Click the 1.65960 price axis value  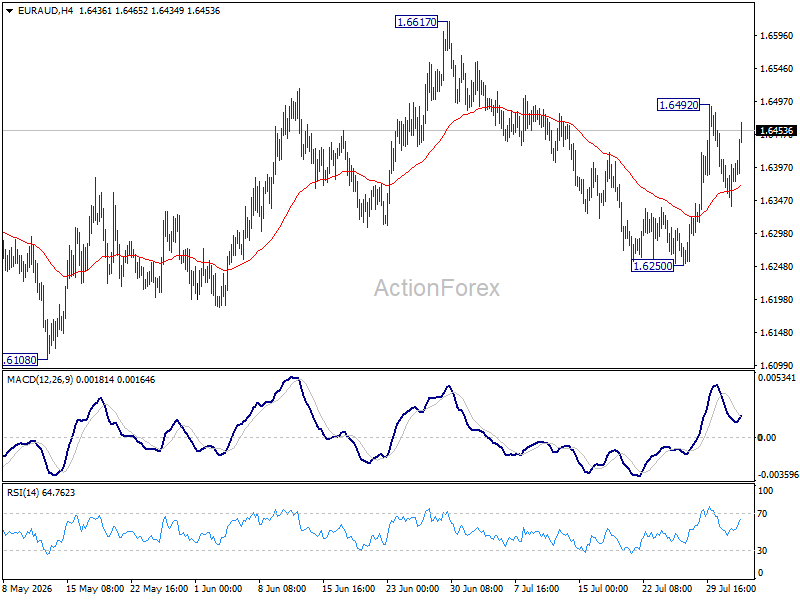pos(777,36)
